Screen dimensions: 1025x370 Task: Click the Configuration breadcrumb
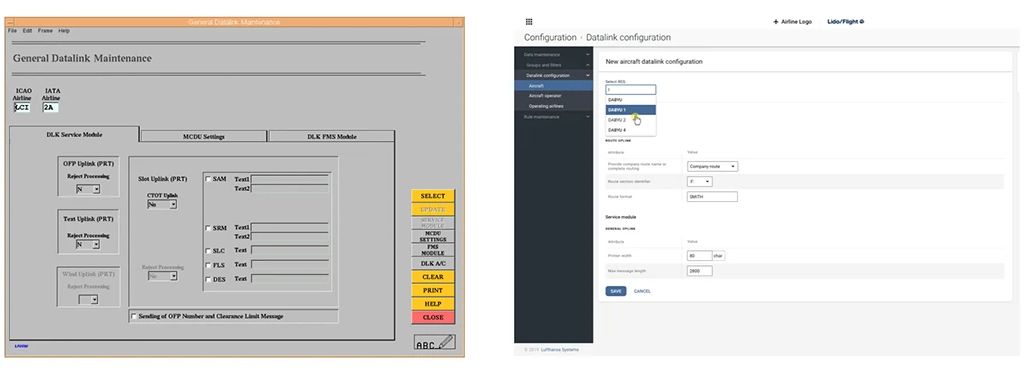pos(550,38)
